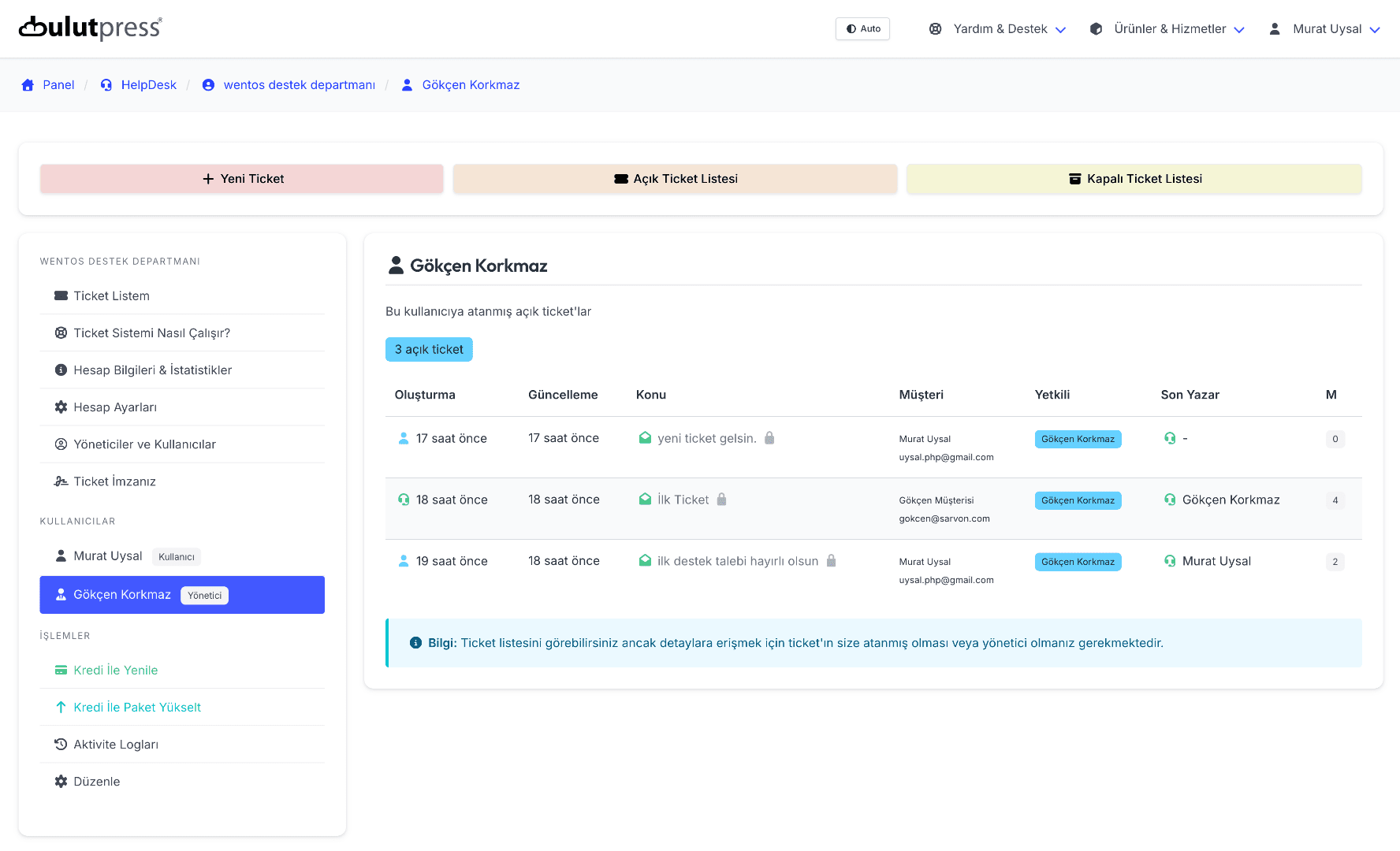Click the history icon beside Aktivite Logları
1400x851 pixels.
[61, 745]
